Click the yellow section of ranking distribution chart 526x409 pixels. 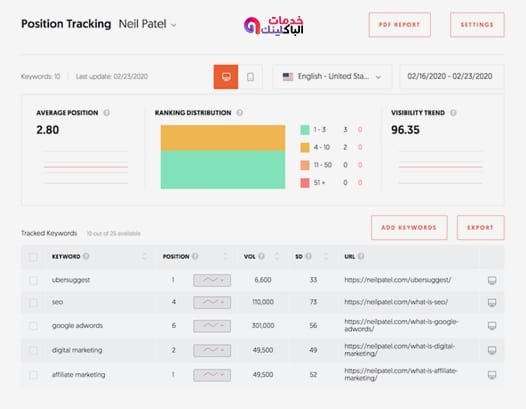[x=223, y=138]
